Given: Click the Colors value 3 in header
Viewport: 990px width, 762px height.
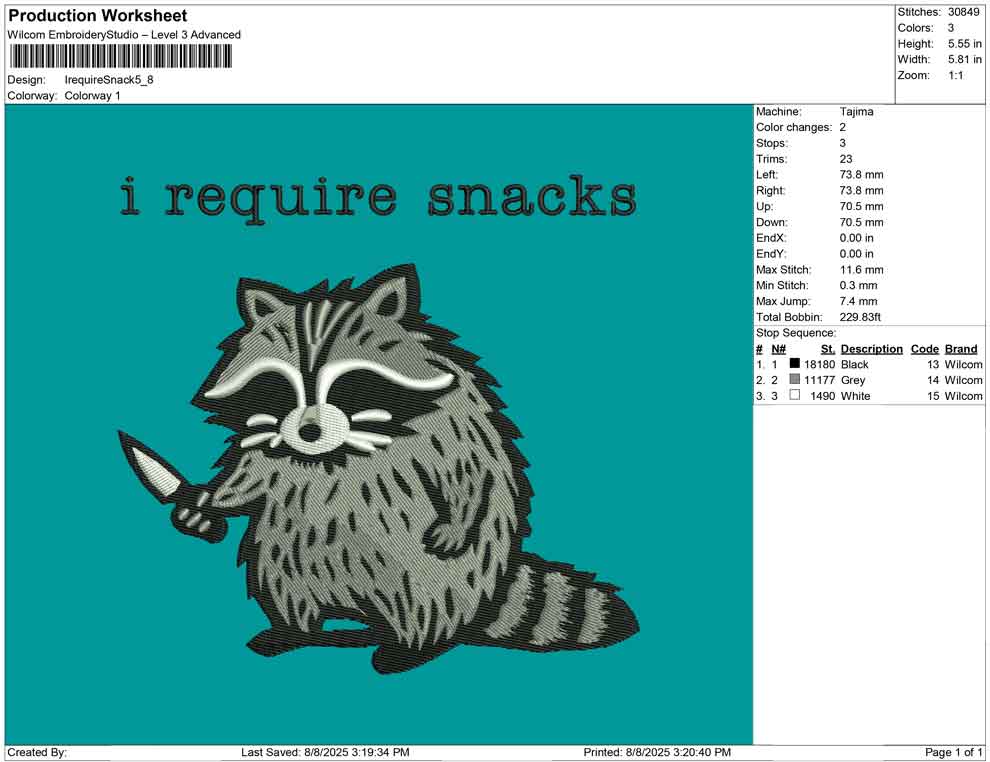Looking at the screenshot, I should coord(951,28).
